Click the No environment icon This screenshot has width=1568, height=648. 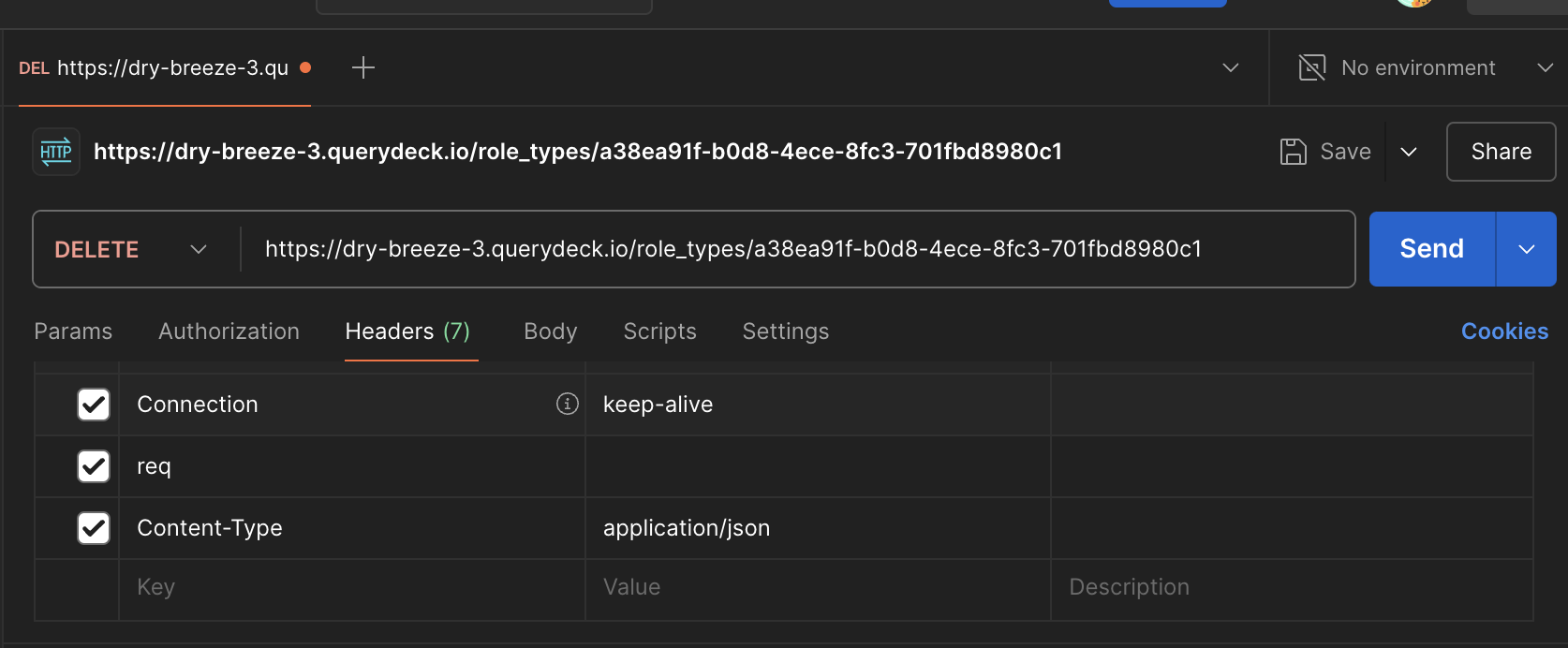tap(1311, 67)
